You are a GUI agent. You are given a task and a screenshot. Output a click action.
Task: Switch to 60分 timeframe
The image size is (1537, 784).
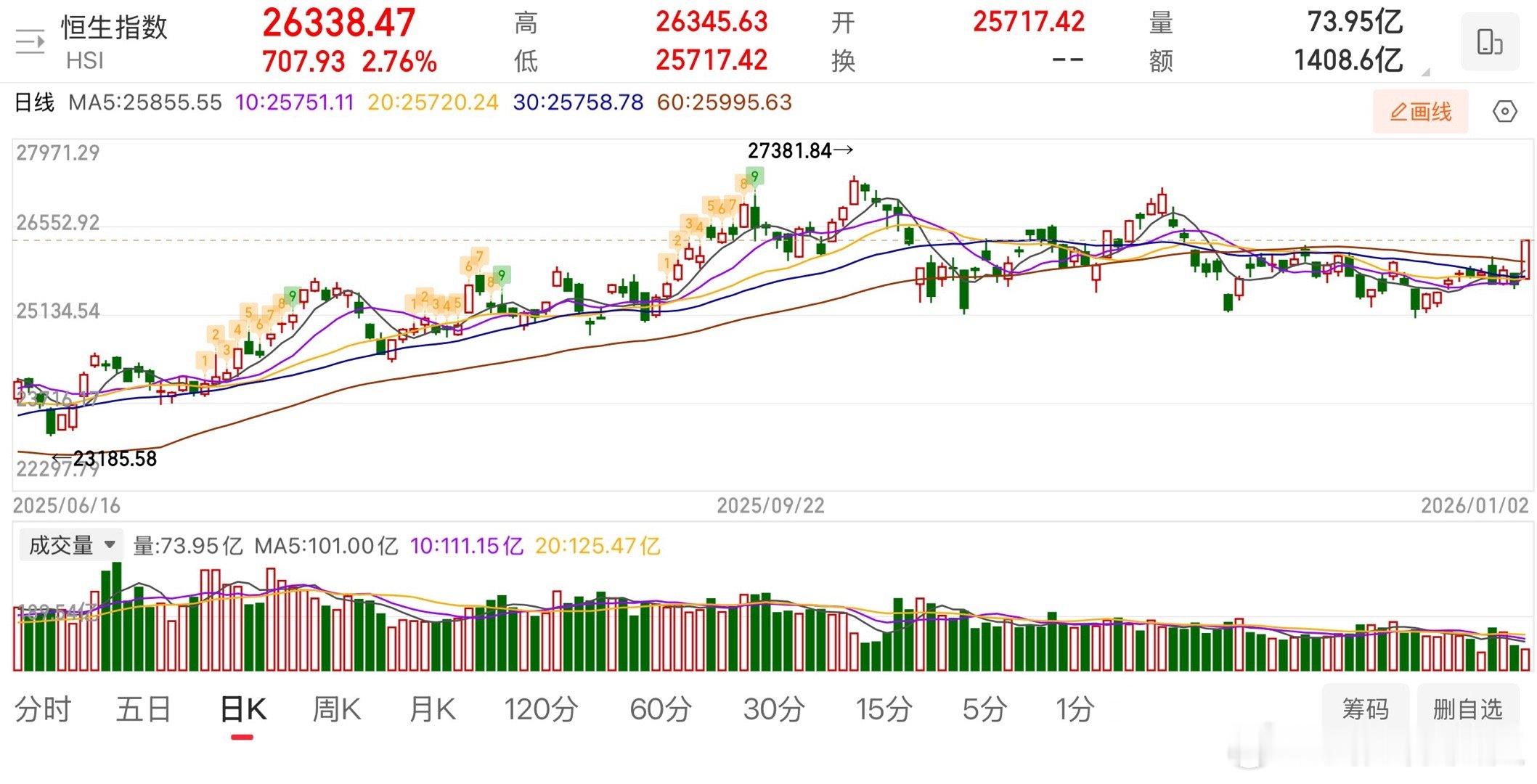(x=660, y=709)
